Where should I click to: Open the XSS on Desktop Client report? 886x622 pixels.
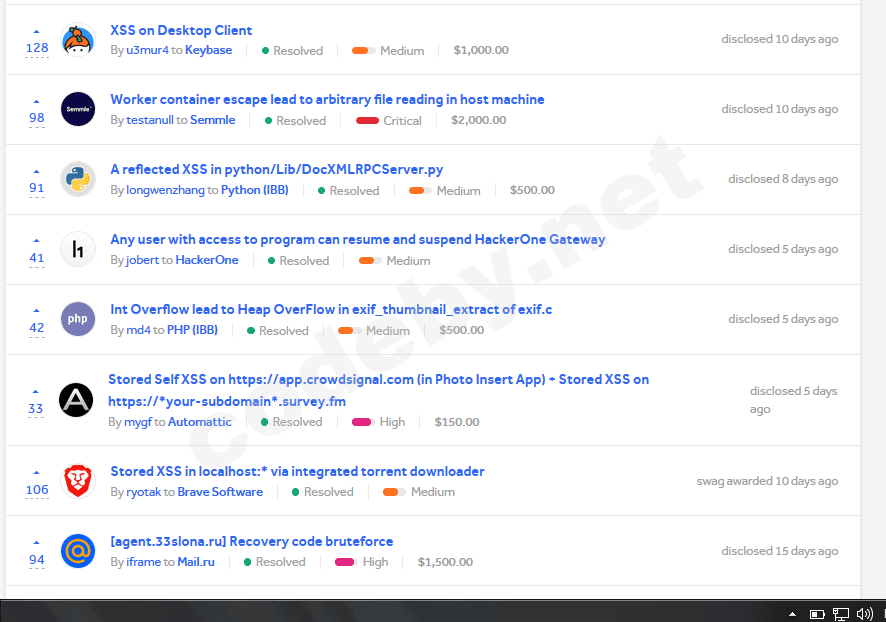coord(181,31)
